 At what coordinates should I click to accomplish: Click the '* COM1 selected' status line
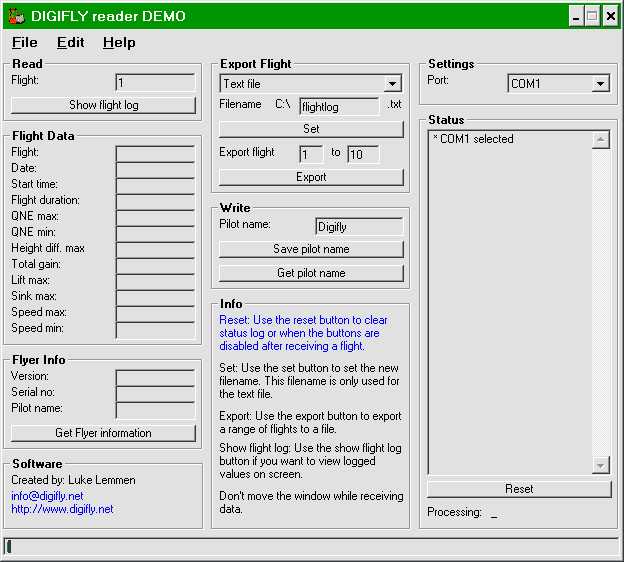tap(473, 139)
